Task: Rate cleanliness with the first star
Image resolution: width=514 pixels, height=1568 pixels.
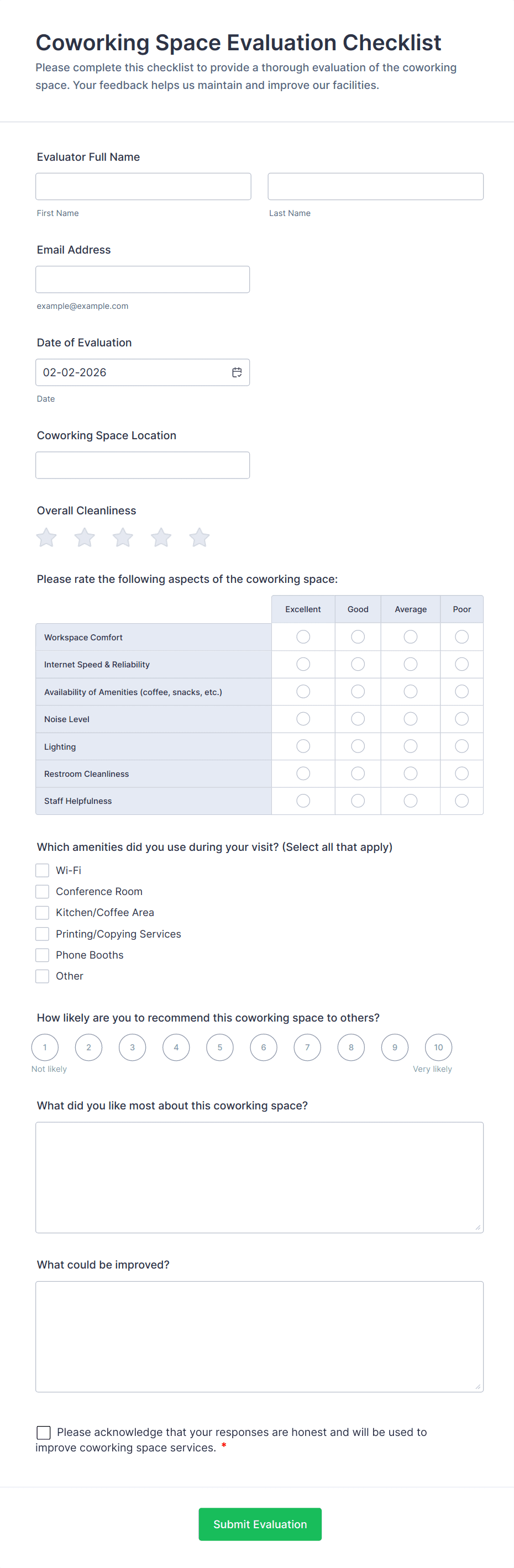Action: tap(46, 538)
